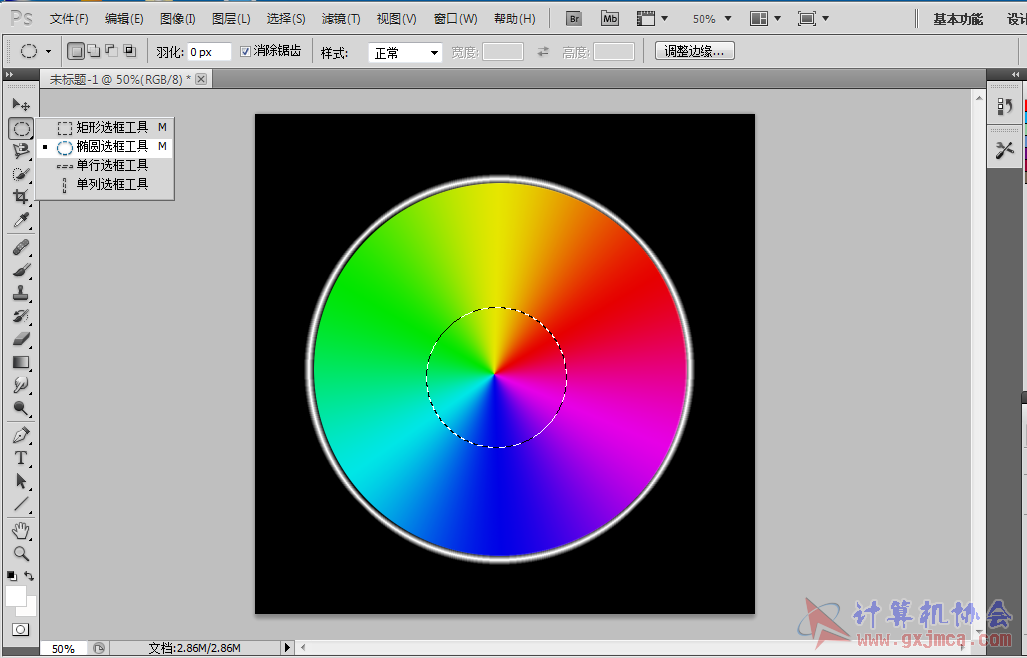This screenshot has height=658, width=1027.
Task: Expand the right panel dock
Action: (1015, 75)
